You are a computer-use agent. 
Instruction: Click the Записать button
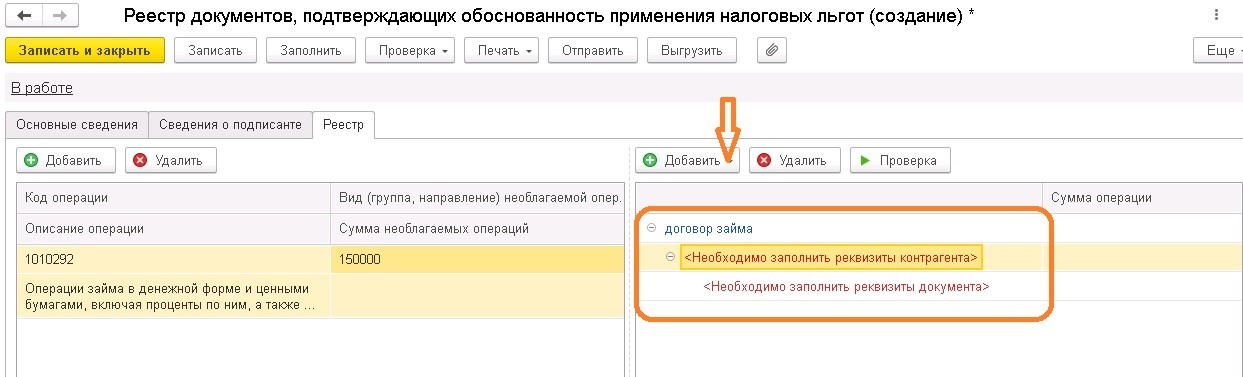(x=215, y=50)
